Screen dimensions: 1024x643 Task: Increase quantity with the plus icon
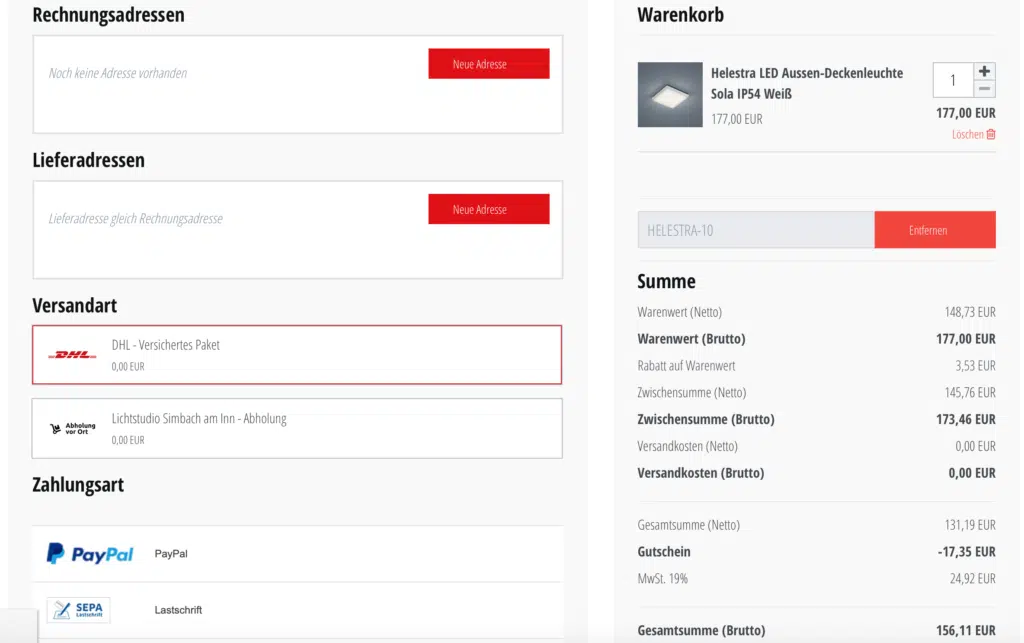(984, 71)
